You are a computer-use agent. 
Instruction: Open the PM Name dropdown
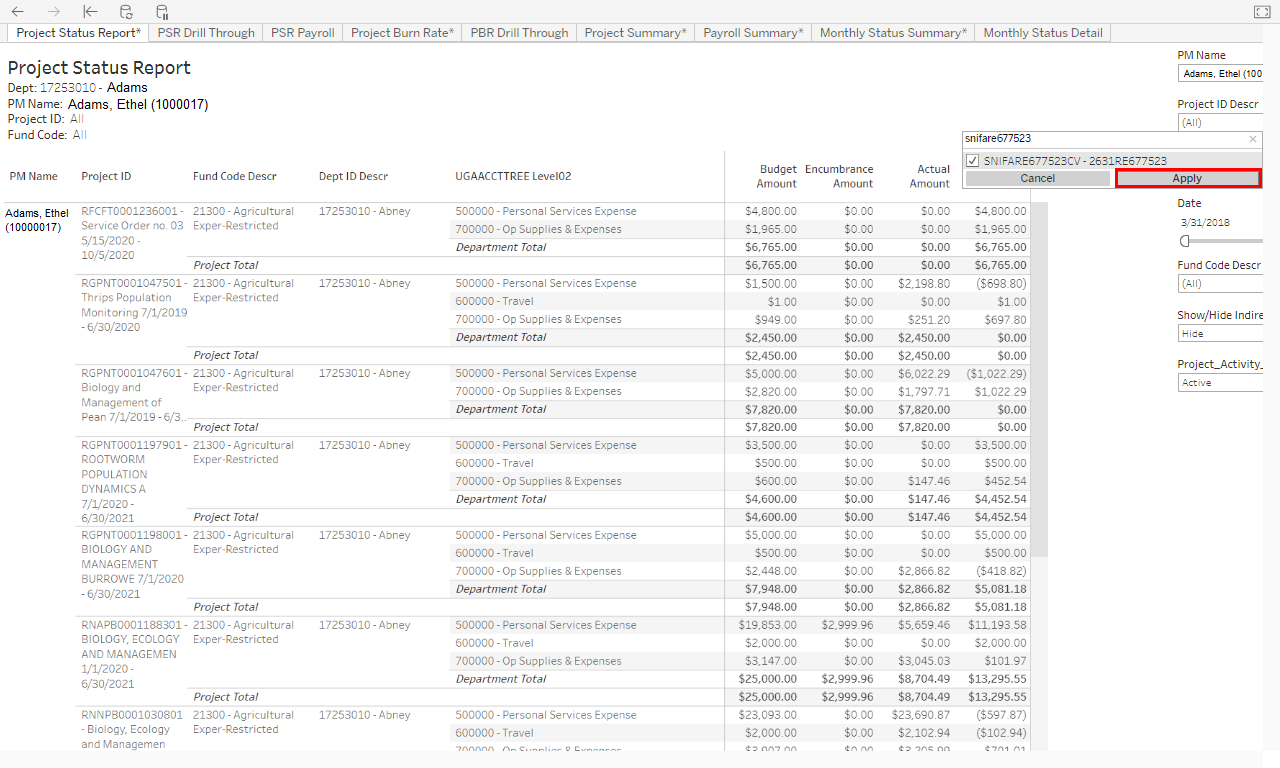click(x=1221, y=73)
